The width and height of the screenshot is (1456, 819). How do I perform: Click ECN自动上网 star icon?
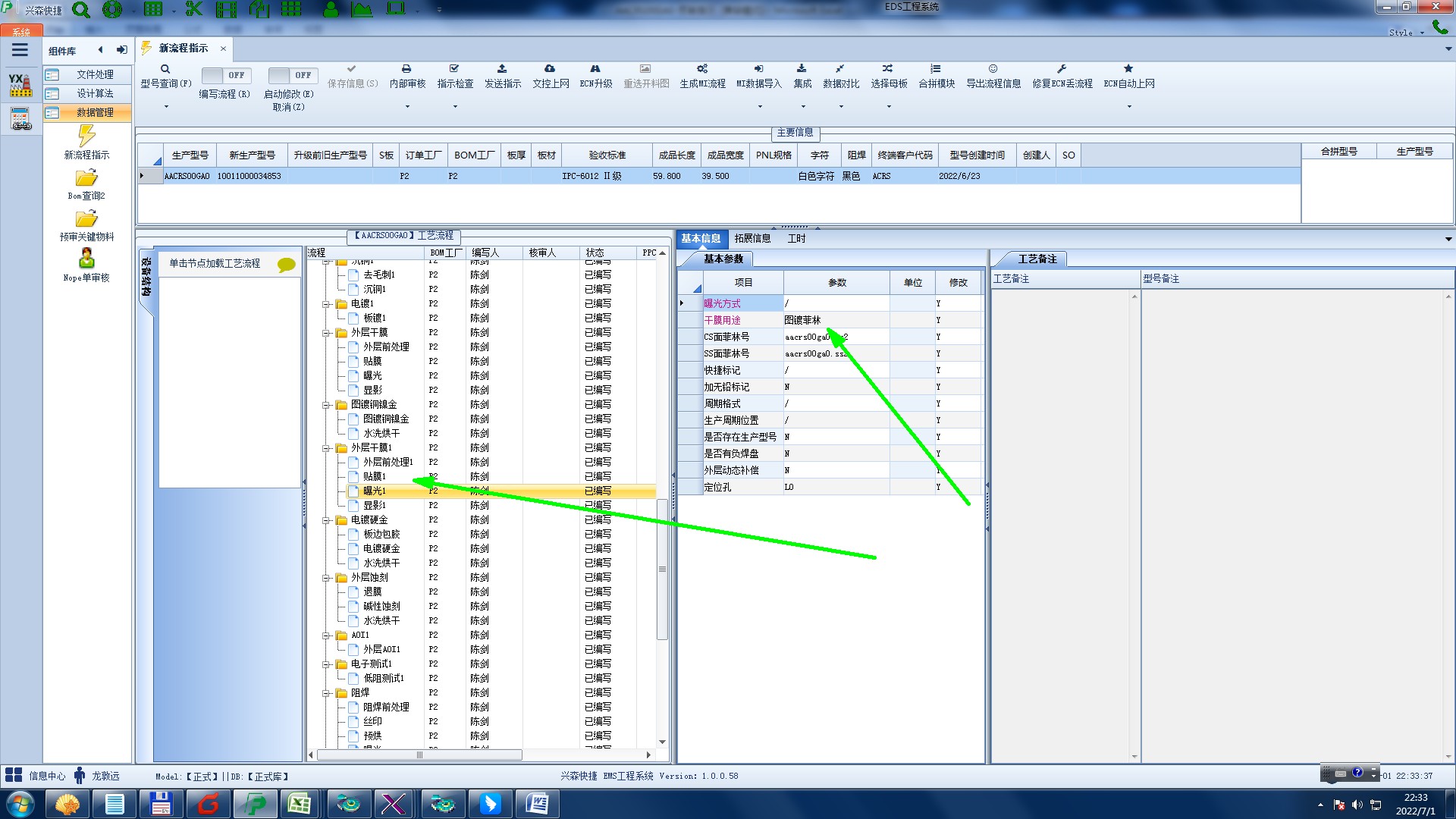point(1128,68)
